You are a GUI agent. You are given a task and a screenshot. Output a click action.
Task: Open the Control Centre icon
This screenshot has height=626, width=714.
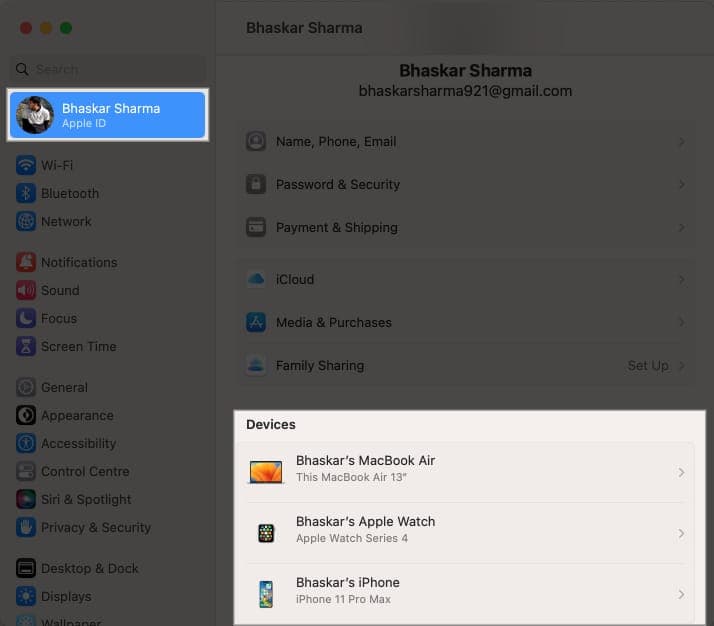pyautogui.click(x=26, y=471)
